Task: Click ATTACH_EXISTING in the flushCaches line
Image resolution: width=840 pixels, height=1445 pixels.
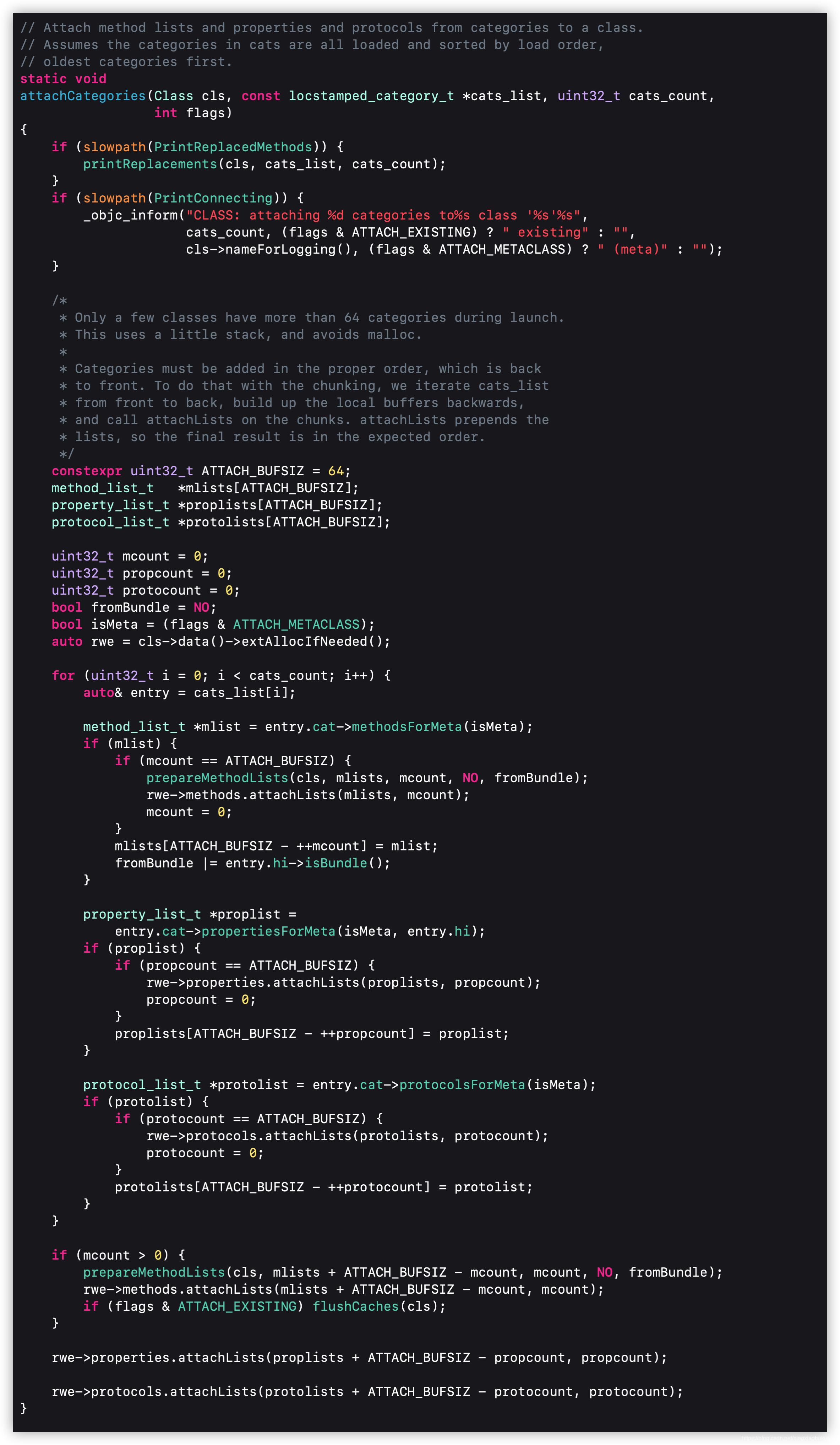Action: point(237,1306)
